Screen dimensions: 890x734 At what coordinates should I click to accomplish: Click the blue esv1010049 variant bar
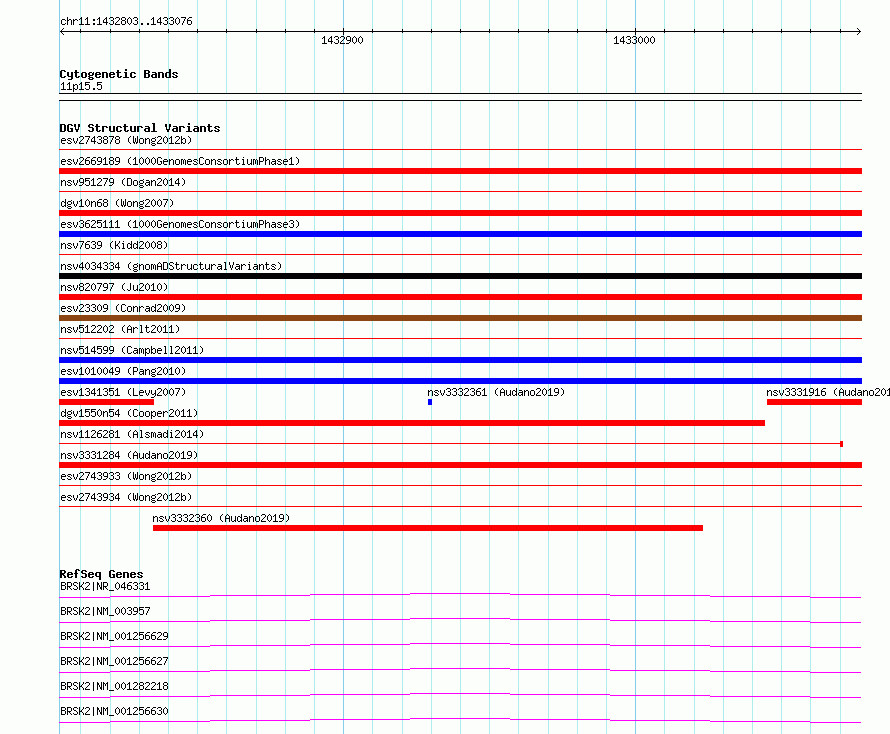pyautogui.click(x=460, y=381)
